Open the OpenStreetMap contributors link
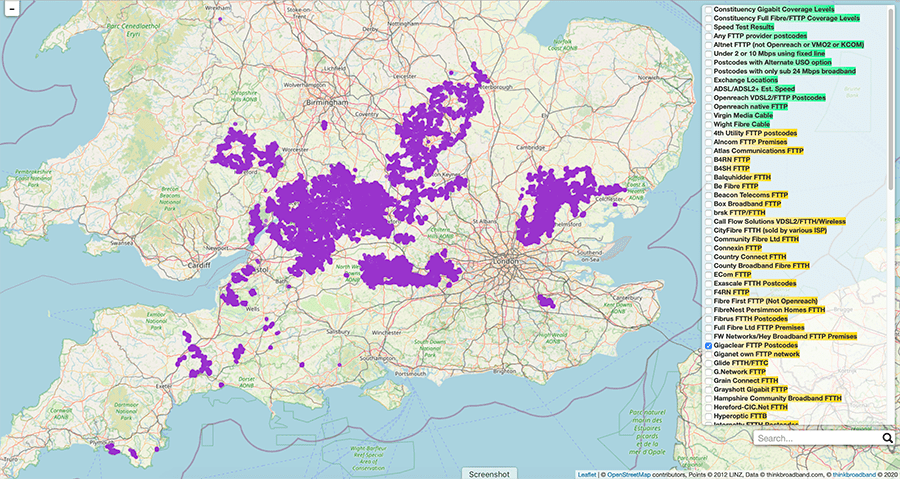 click(631, 474)
